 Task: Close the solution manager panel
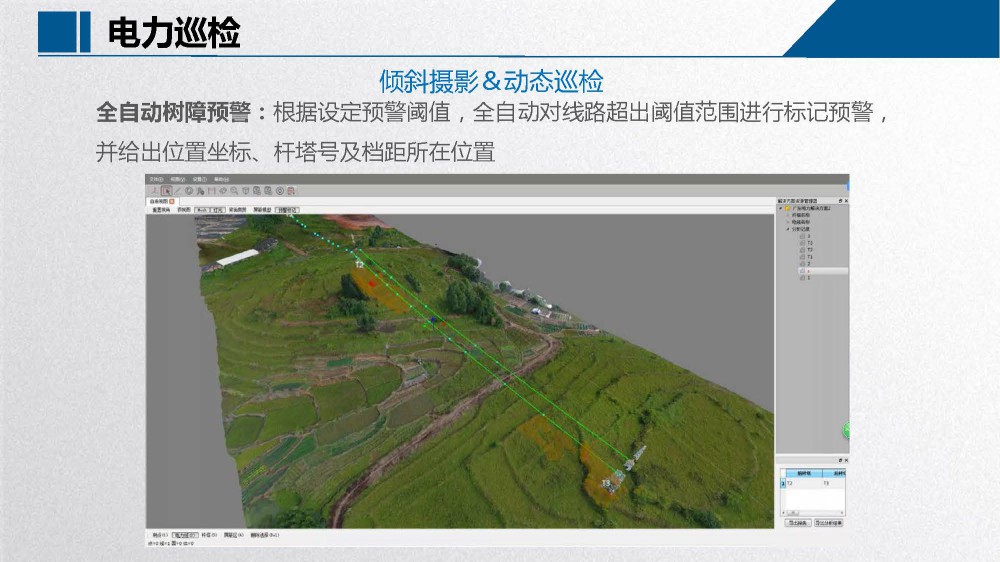(846, 201)
